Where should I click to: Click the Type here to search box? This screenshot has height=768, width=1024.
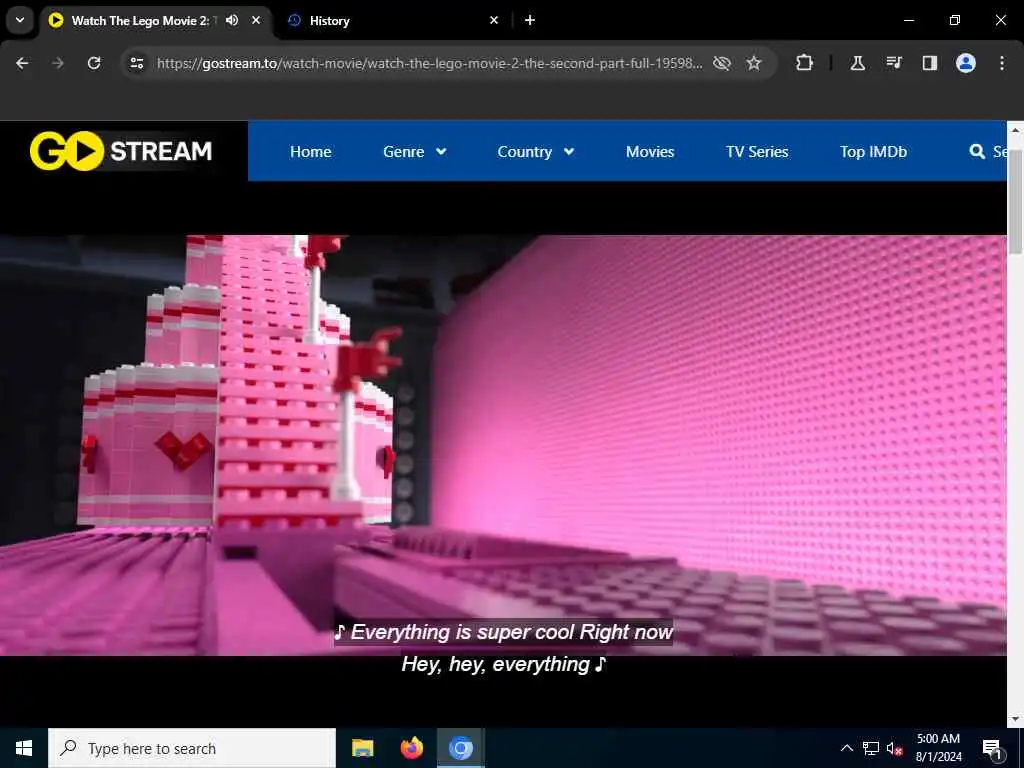192,748
